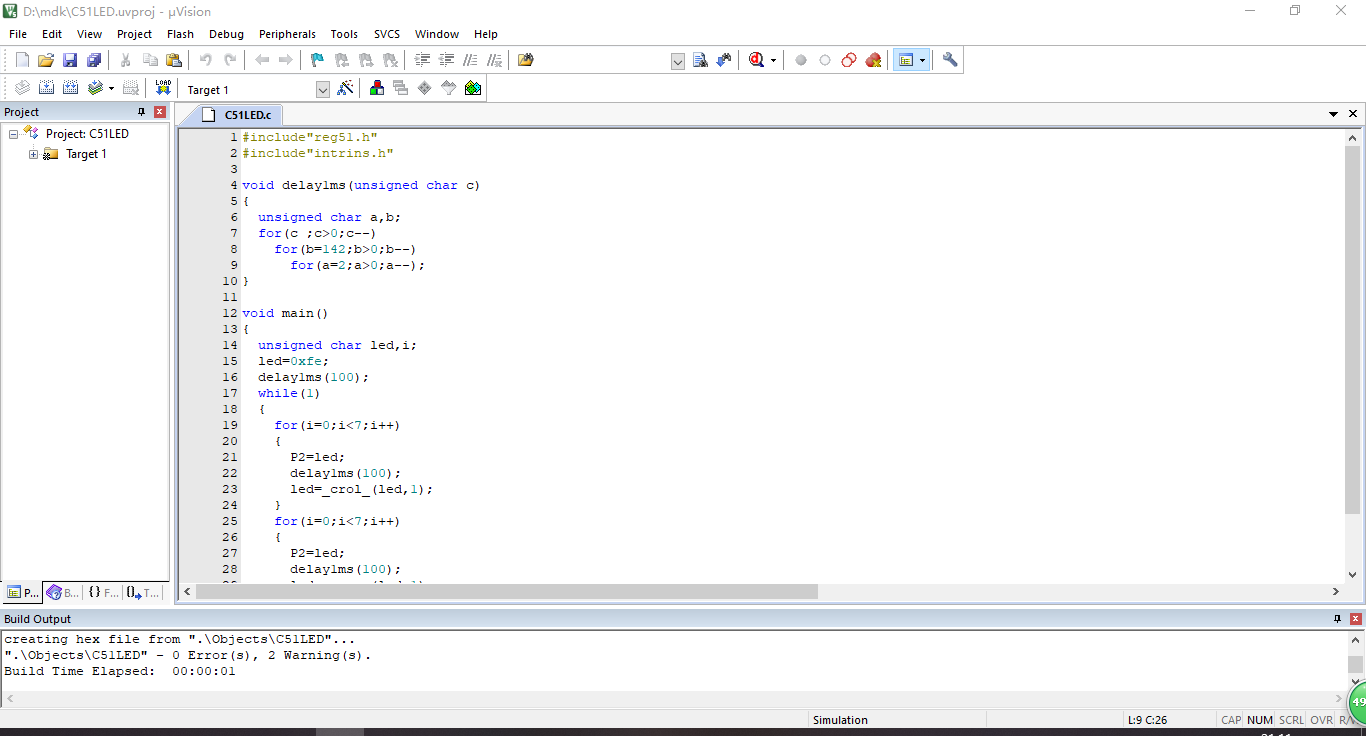Image resolution: width=1366 pixels, height=736 pixels.
Task: Open the File menu
Action: click(18, 34)
